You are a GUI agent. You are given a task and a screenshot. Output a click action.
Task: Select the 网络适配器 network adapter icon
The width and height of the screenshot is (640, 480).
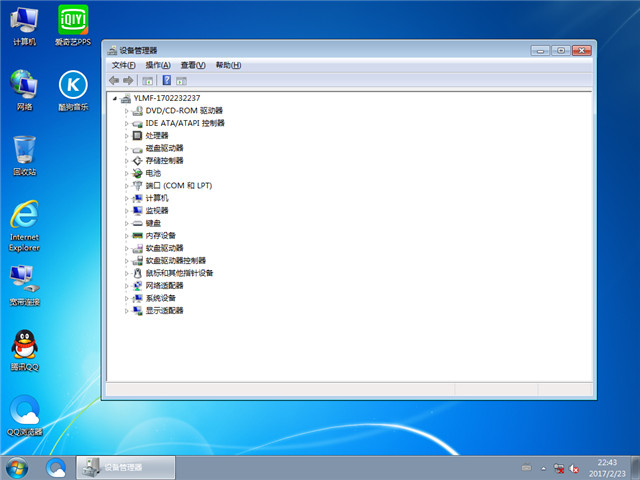138,286
